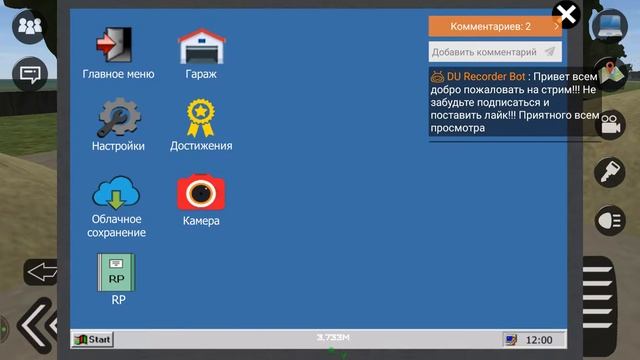The width and height of the screenshot is (640, 360).
Task: Click the system tray computer icon
Action: tap(511, 340)
